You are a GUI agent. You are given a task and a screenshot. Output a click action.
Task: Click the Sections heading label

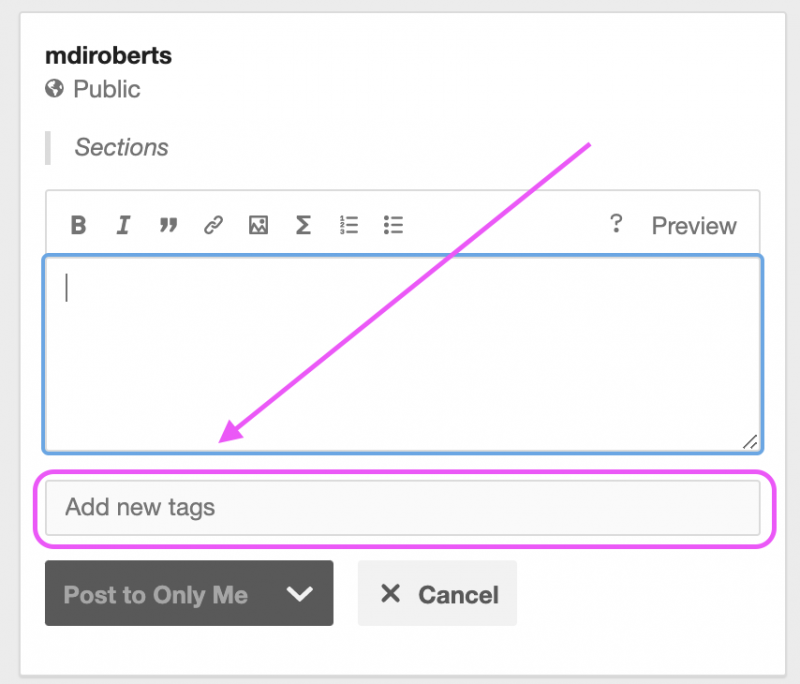(120, 147)
